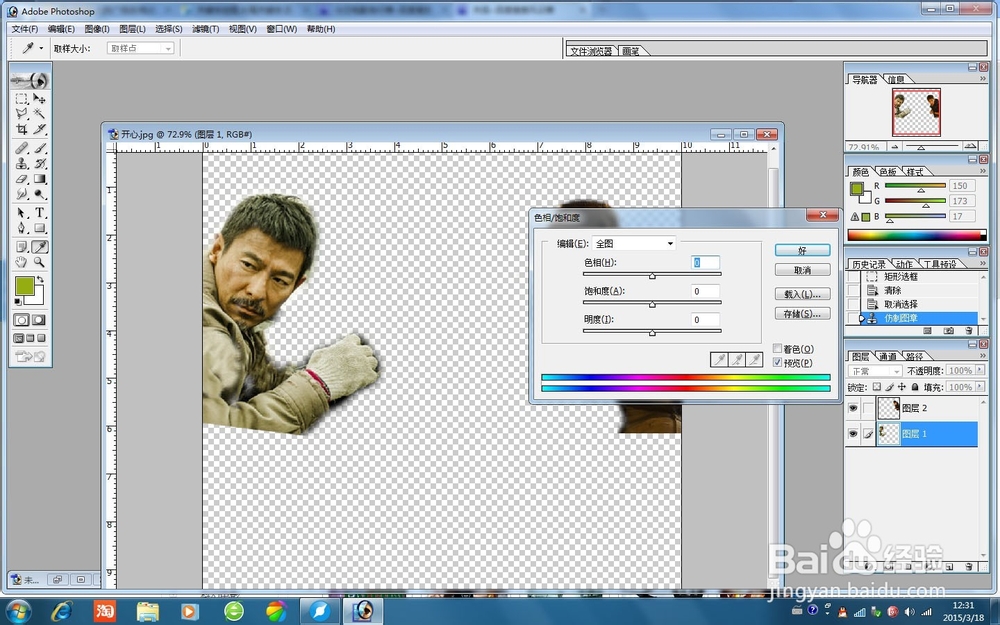Switch to the 通道 tab

coord(887,357)
